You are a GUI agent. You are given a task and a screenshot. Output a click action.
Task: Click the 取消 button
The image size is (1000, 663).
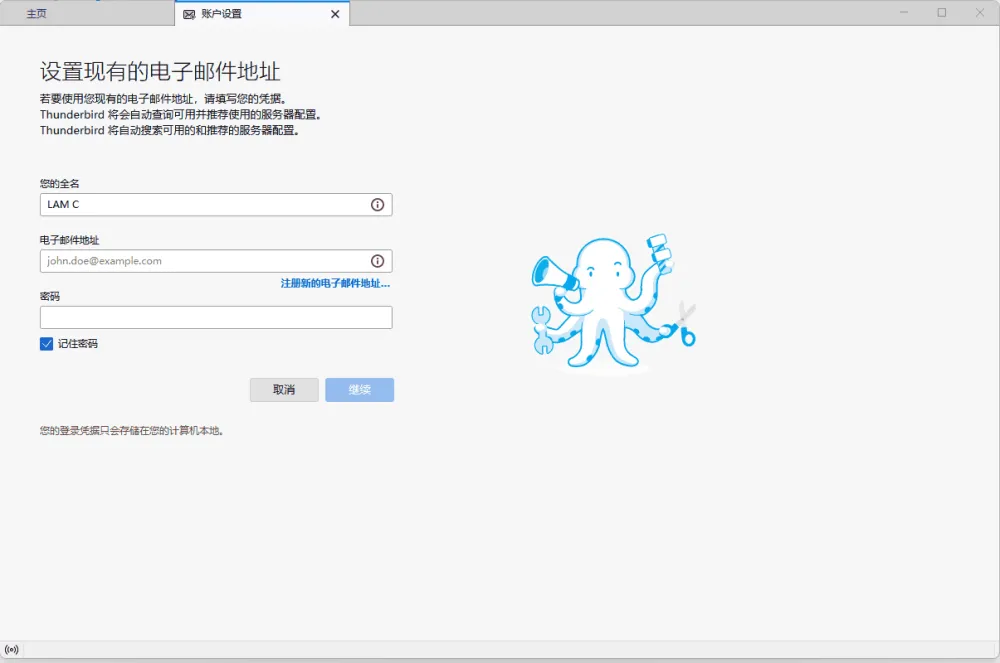284,390
